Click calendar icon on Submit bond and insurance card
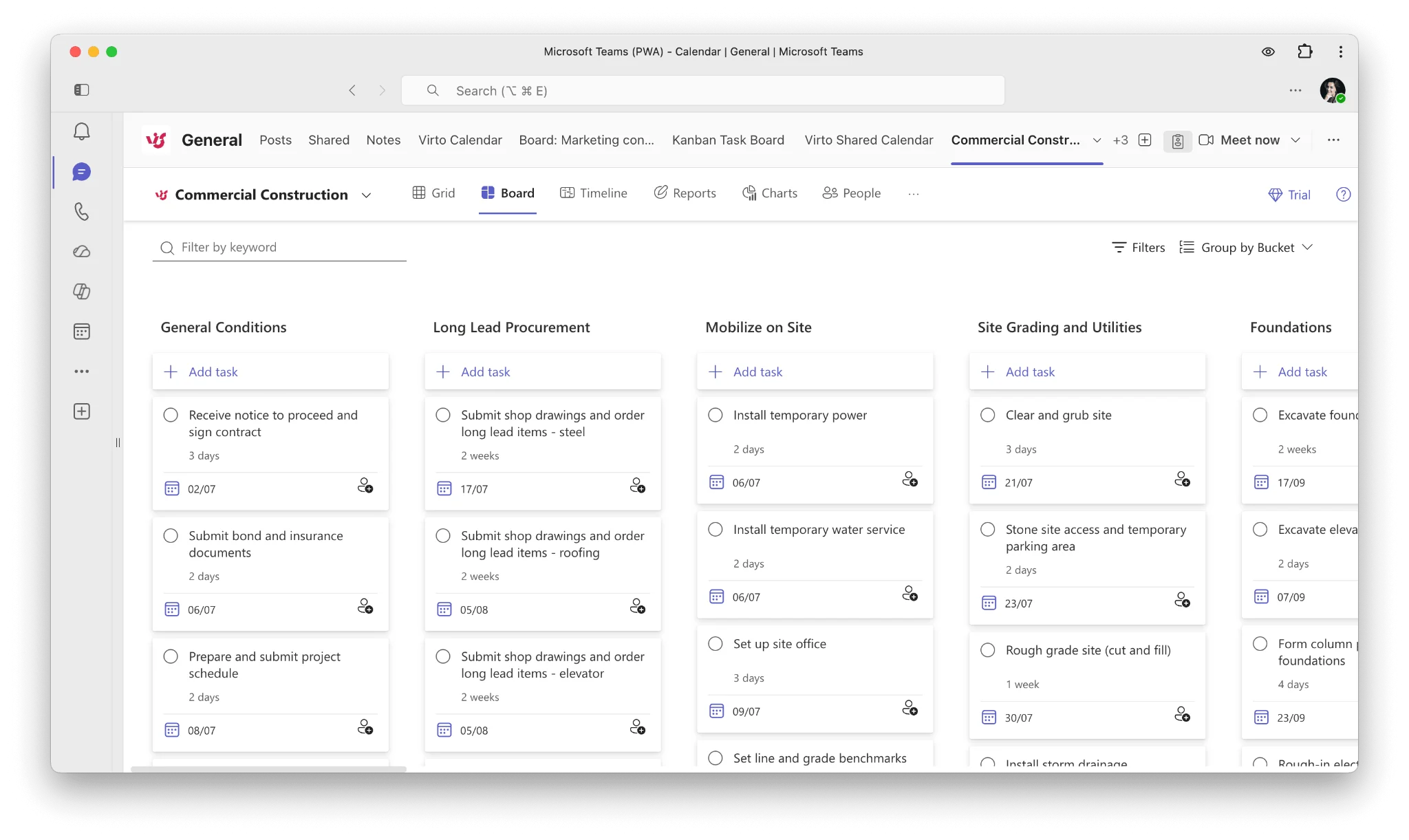1409x840 pixels. 172,610
